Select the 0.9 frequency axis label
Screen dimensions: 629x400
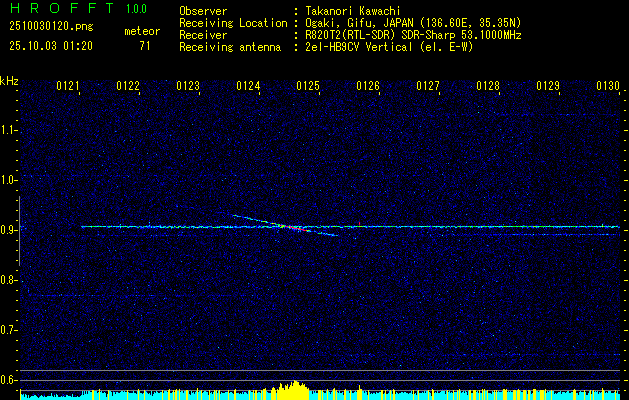point(9,230)
